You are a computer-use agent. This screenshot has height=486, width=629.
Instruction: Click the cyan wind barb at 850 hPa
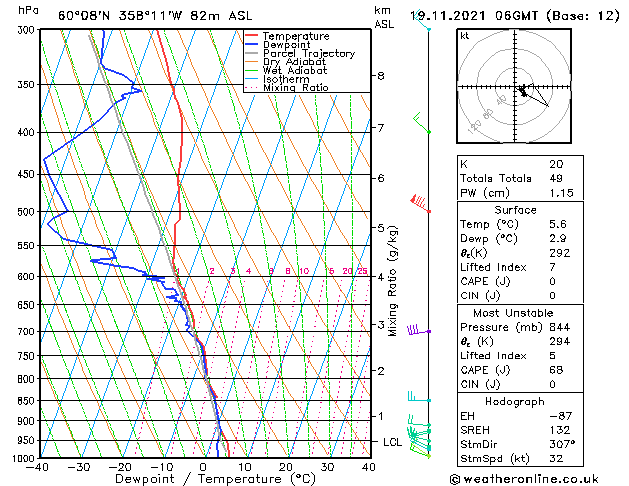pyautogui.click(x=419, y=397)
